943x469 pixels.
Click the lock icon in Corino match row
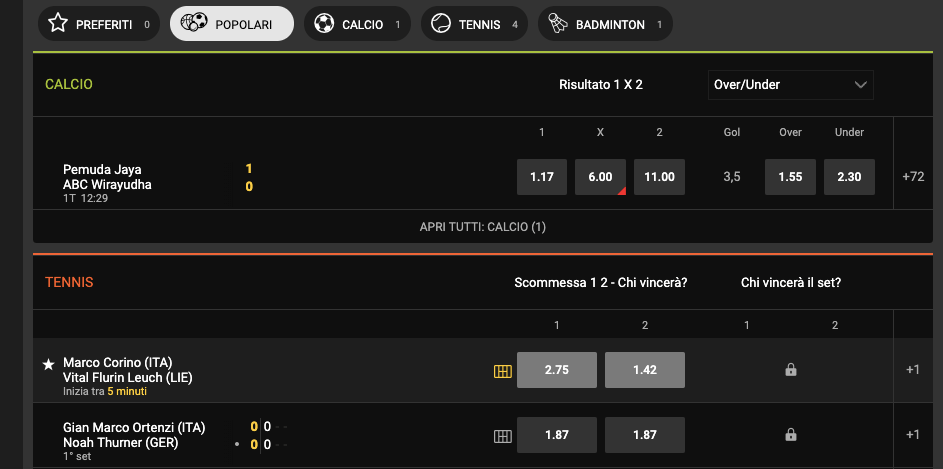pos(791,370)
